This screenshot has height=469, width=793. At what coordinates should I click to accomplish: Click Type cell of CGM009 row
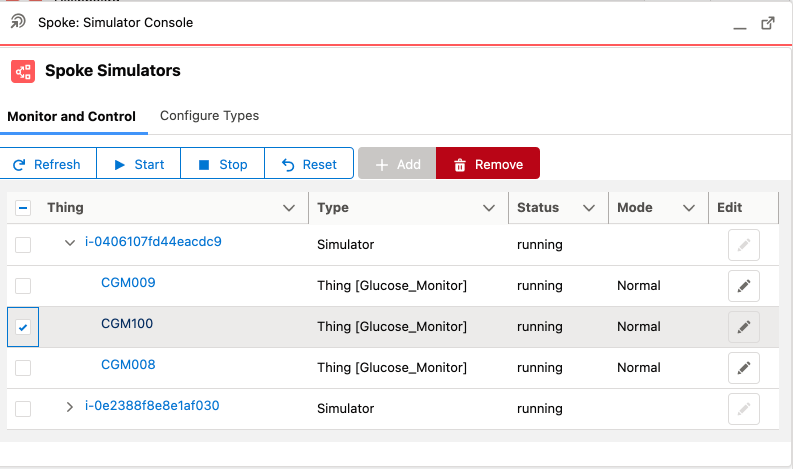click(x=392, y=286)
